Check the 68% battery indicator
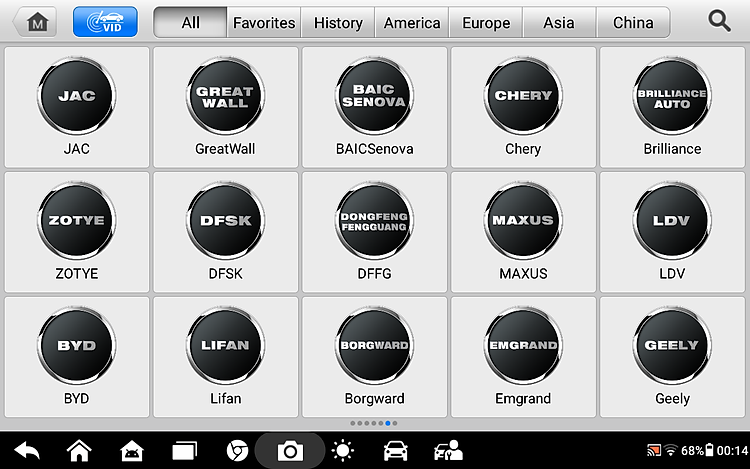Screen dimensions: 750x469 click(x=697, y=450)
